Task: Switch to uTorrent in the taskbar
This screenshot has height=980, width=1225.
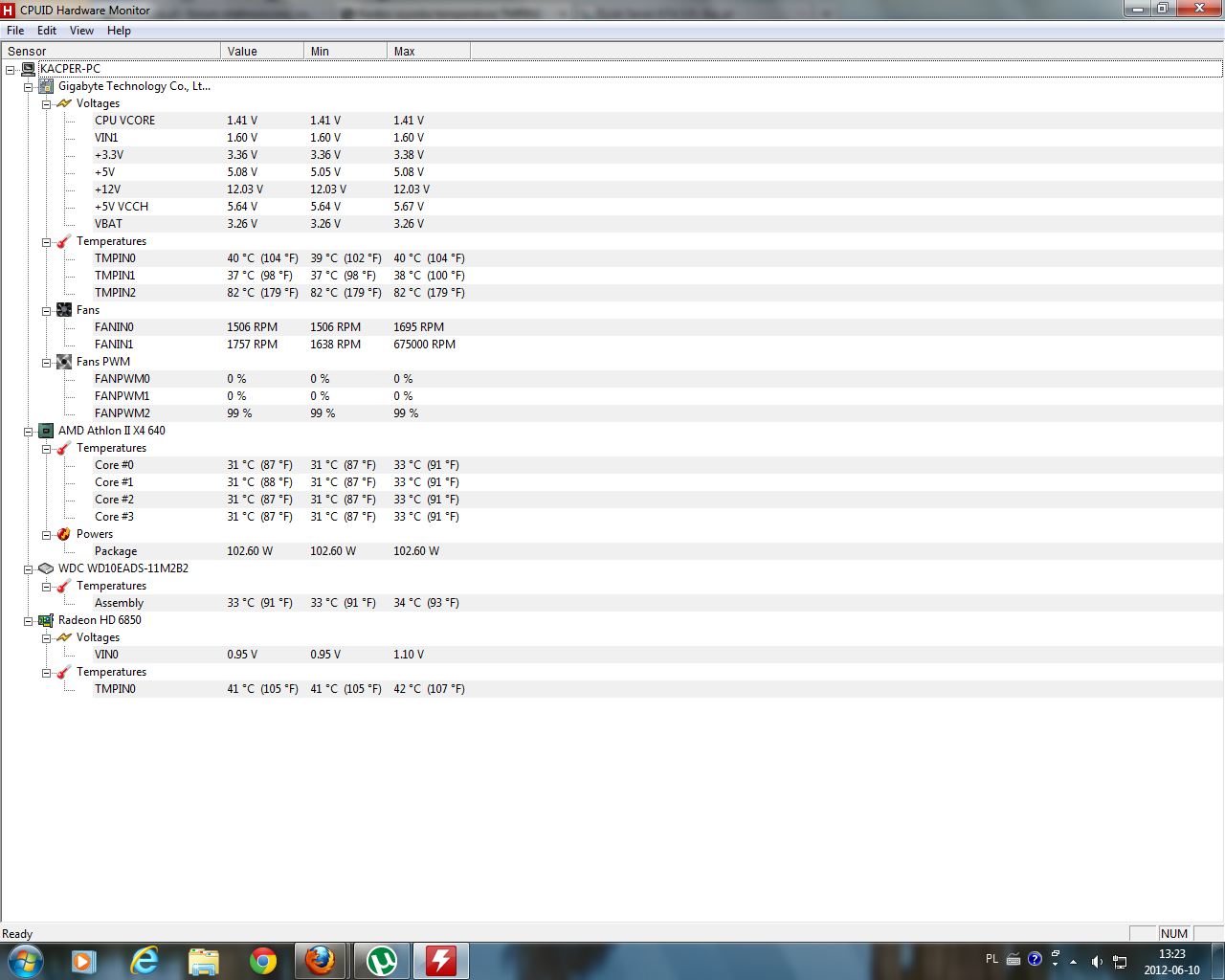Action: [x=382, y=961]
